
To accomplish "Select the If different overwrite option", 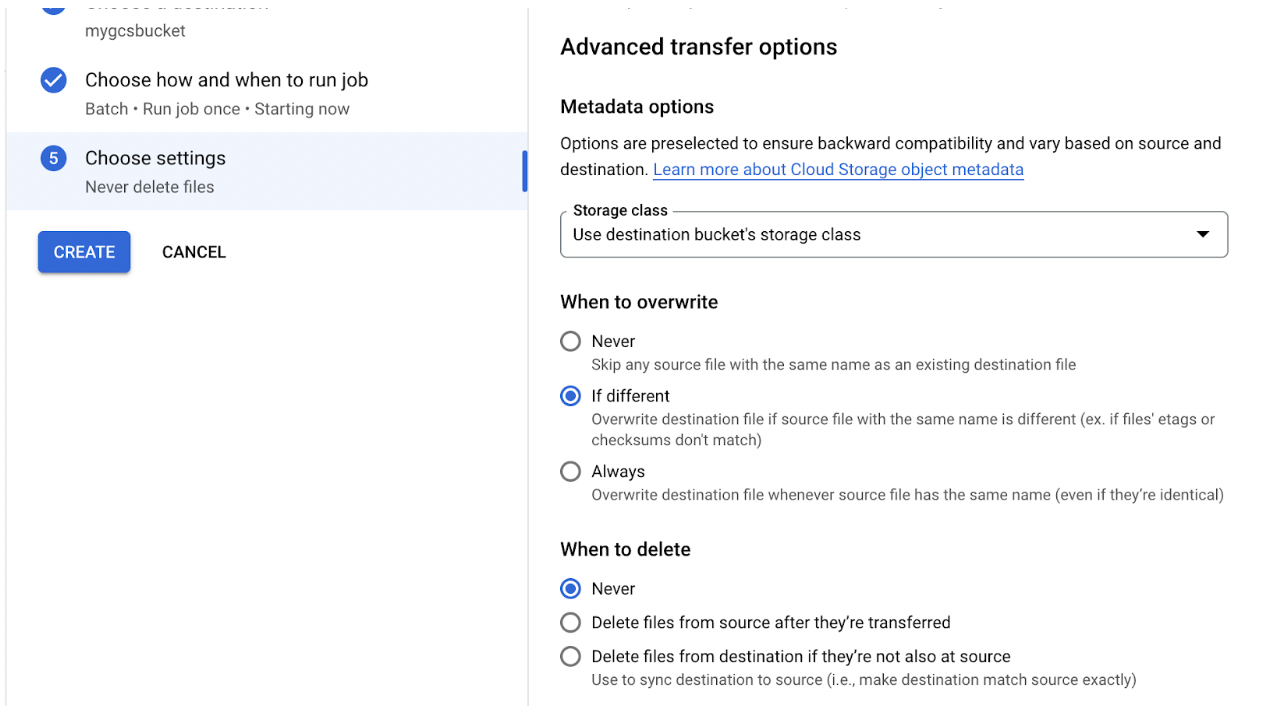I will (570, 396).
